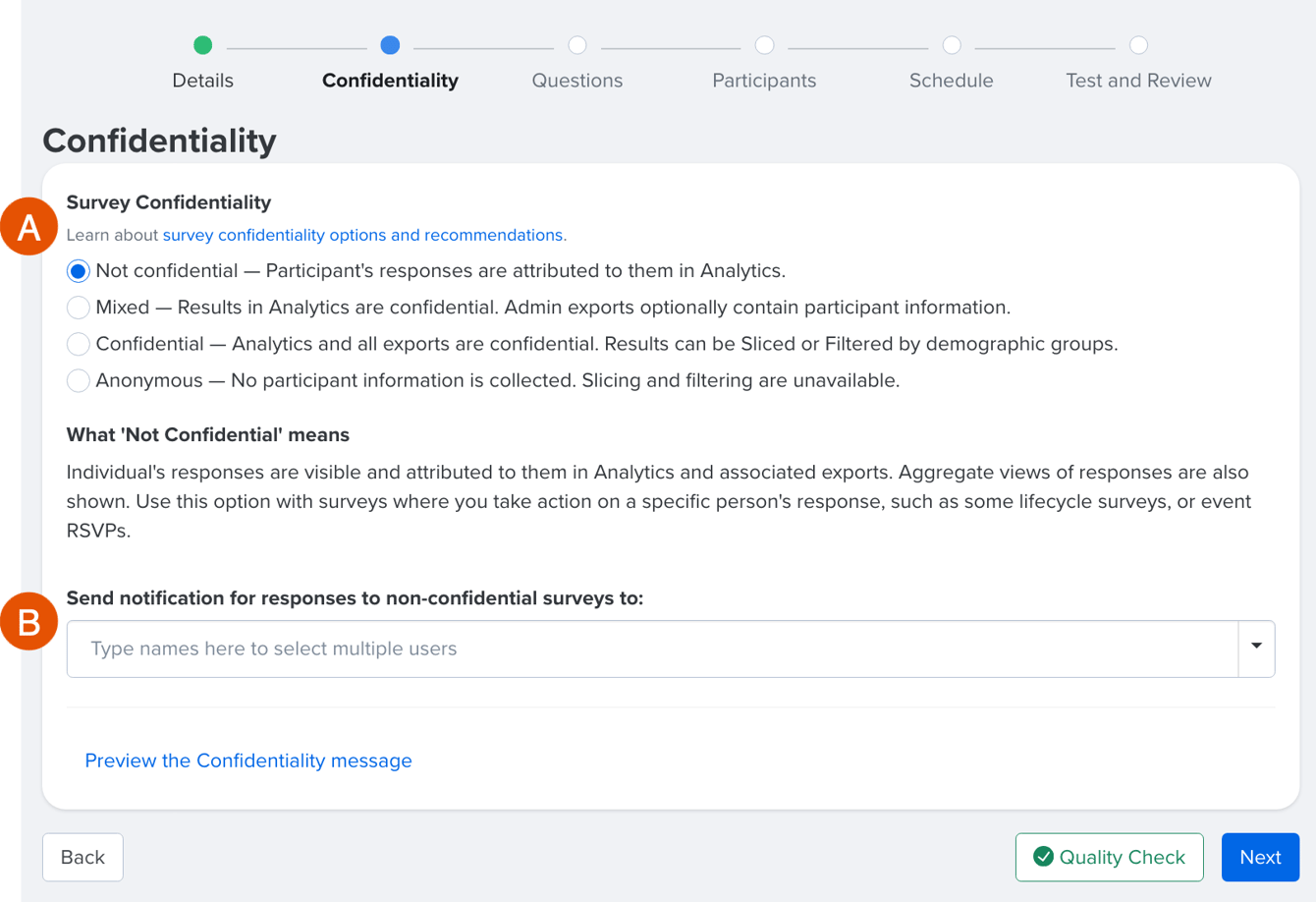The height and width of the screenshot is (902, 1316).
Task: Click the orange B marker badge
Action: pos(28,621)
